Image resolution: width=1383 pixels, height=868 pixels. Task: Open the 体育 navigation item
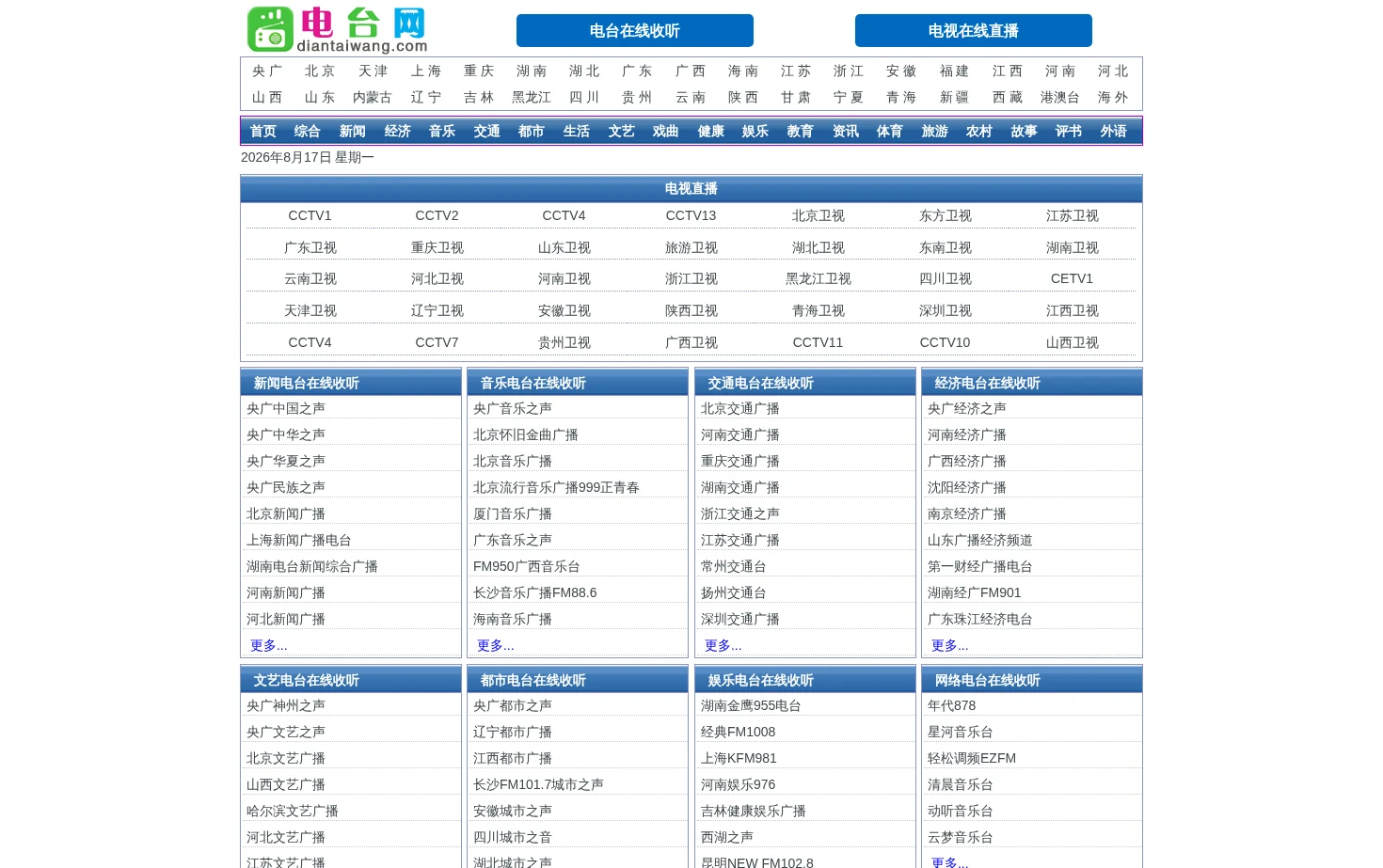pos(890,131)
